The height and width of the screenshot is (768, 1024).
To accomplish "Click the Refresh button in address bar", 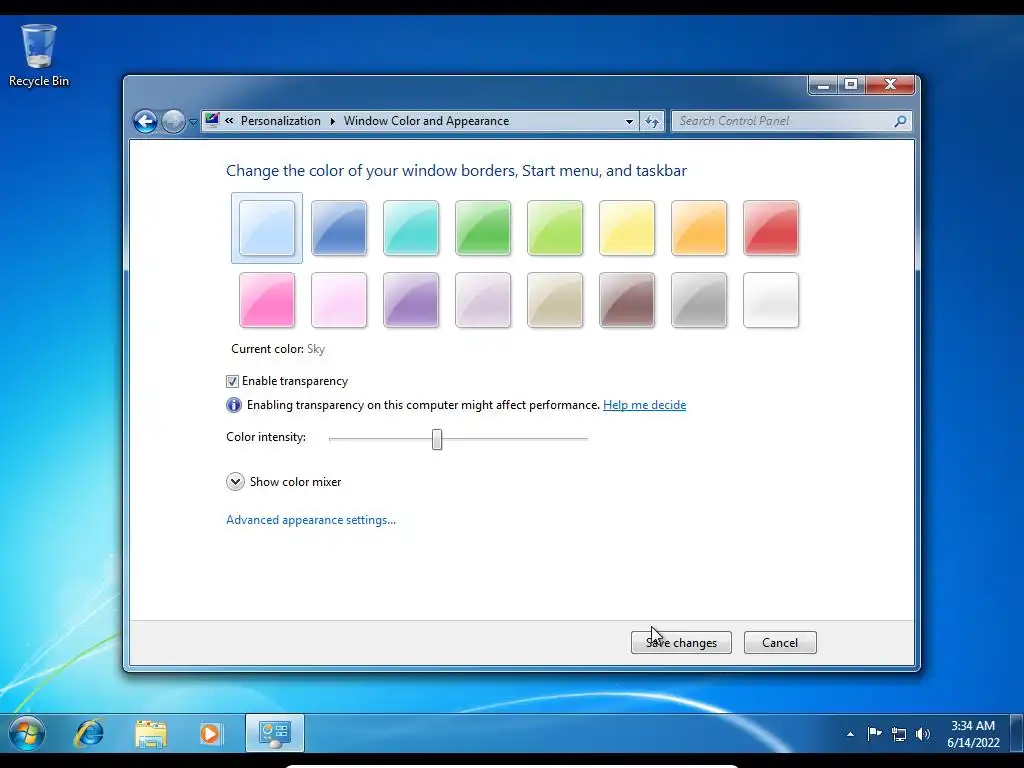I will 652,121.
